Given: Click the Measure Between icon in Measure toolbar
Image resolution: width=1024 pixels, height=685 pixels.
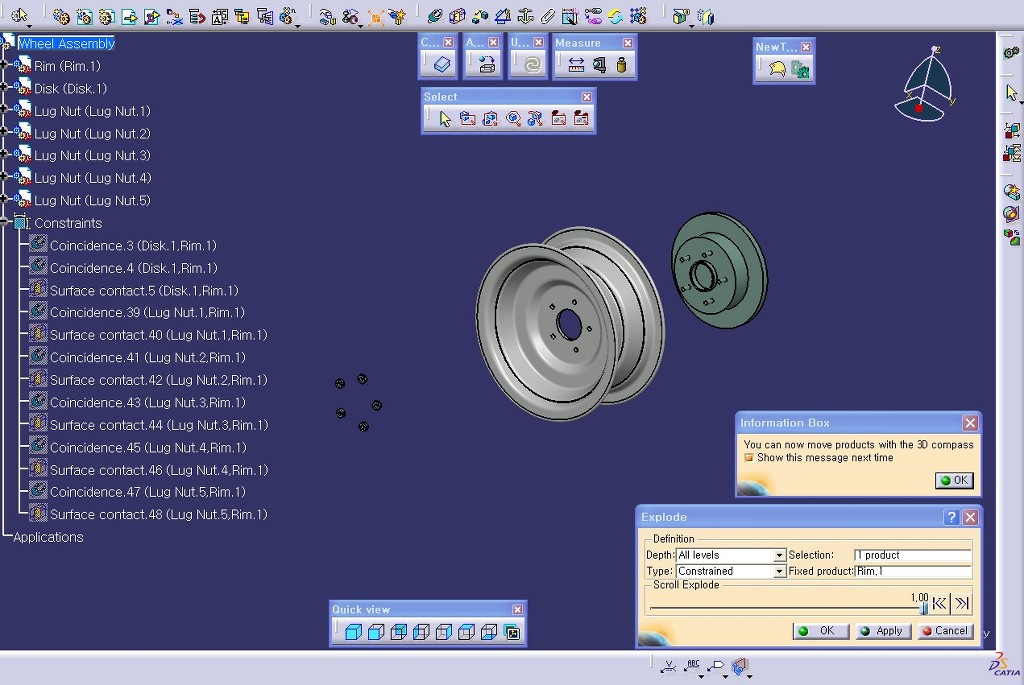Looking at the screenshot, I should click(x=576, y=65).
